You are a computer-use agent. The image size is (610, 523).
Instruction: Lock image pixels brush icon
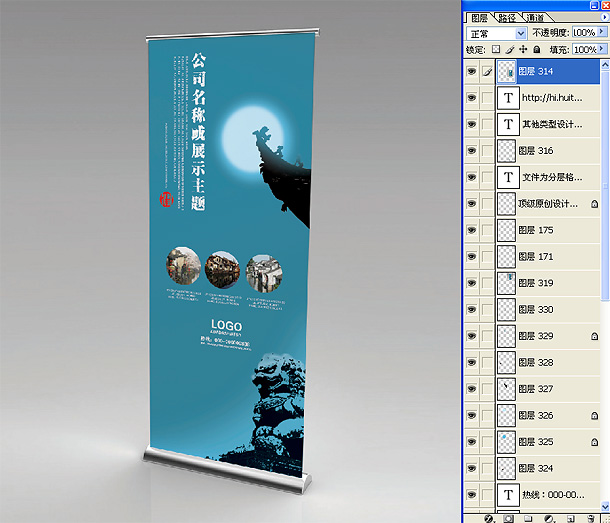[x=510, y=49]
